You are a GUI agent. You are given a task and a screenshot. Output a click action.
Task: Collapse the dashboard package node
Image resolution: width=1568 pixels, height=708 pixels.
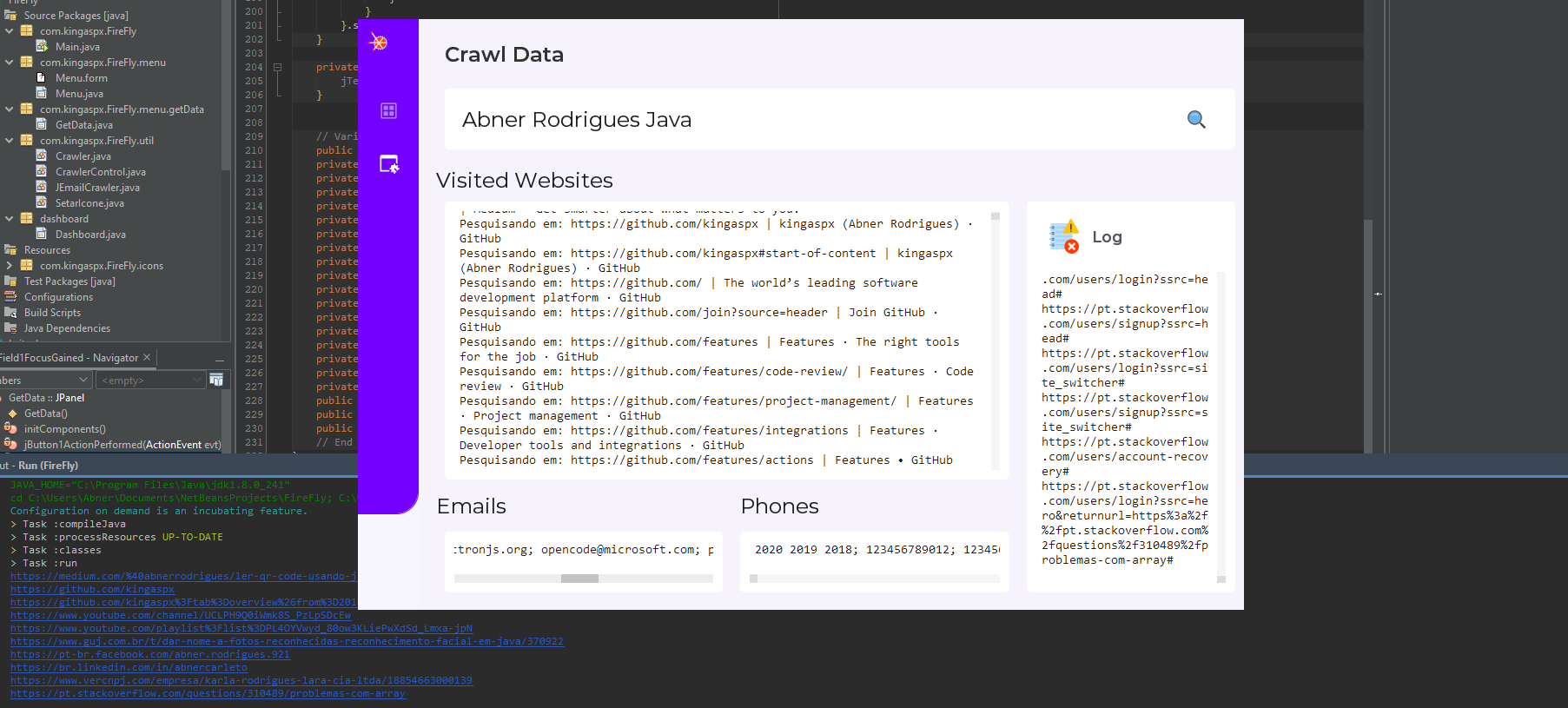(9, 218)
